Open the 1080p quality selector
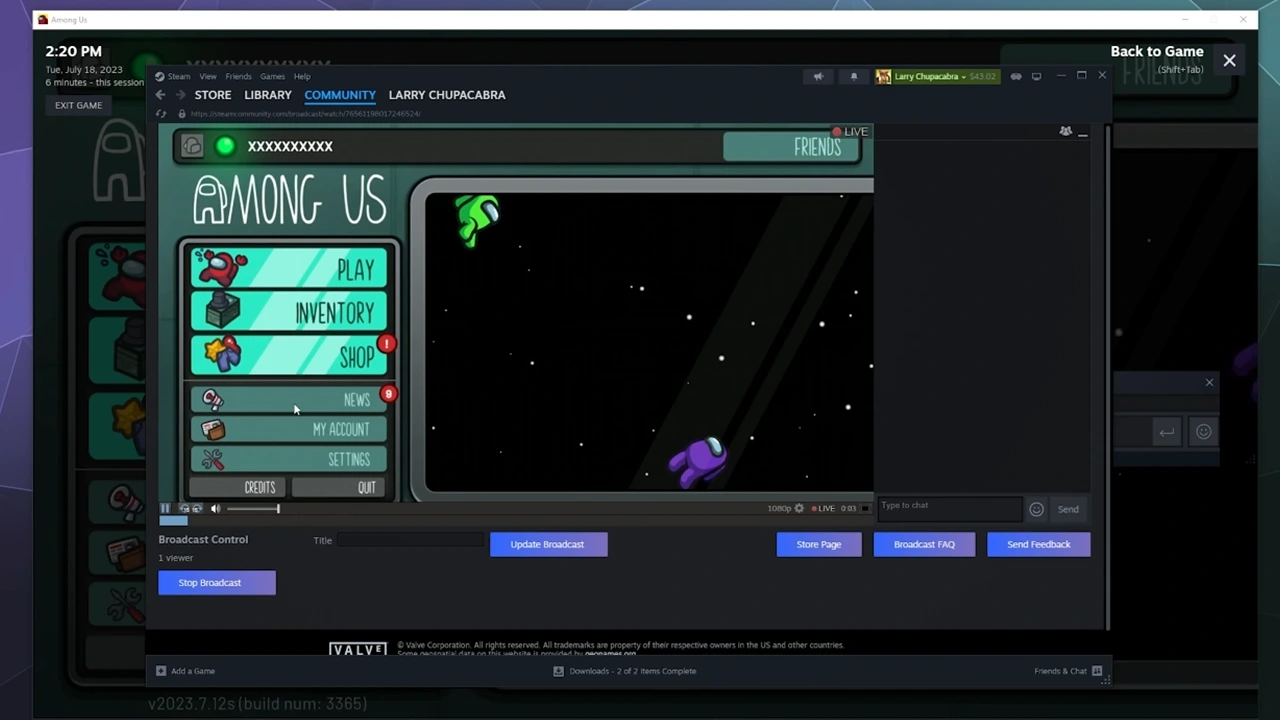Screen dimensions: 1280x720 [780, 508]
